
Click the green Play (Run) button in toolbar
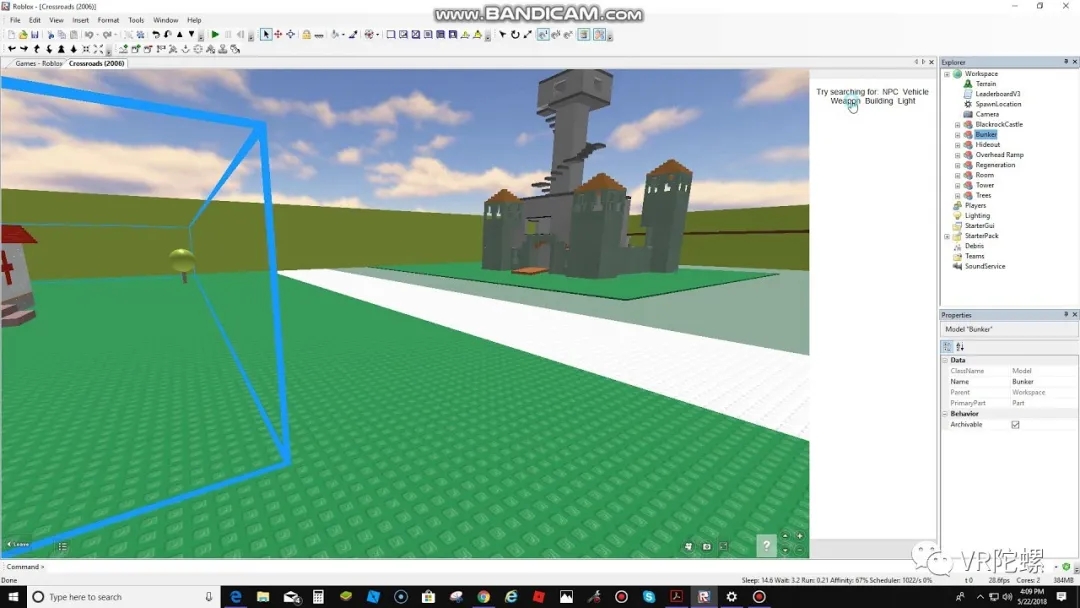coord(216,34)
